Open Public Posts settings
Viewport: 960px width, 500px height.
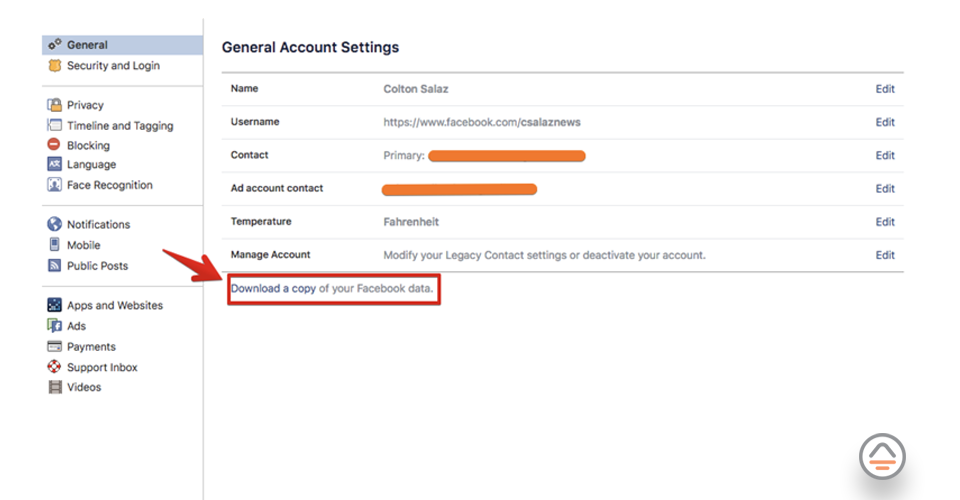(97, 266)
